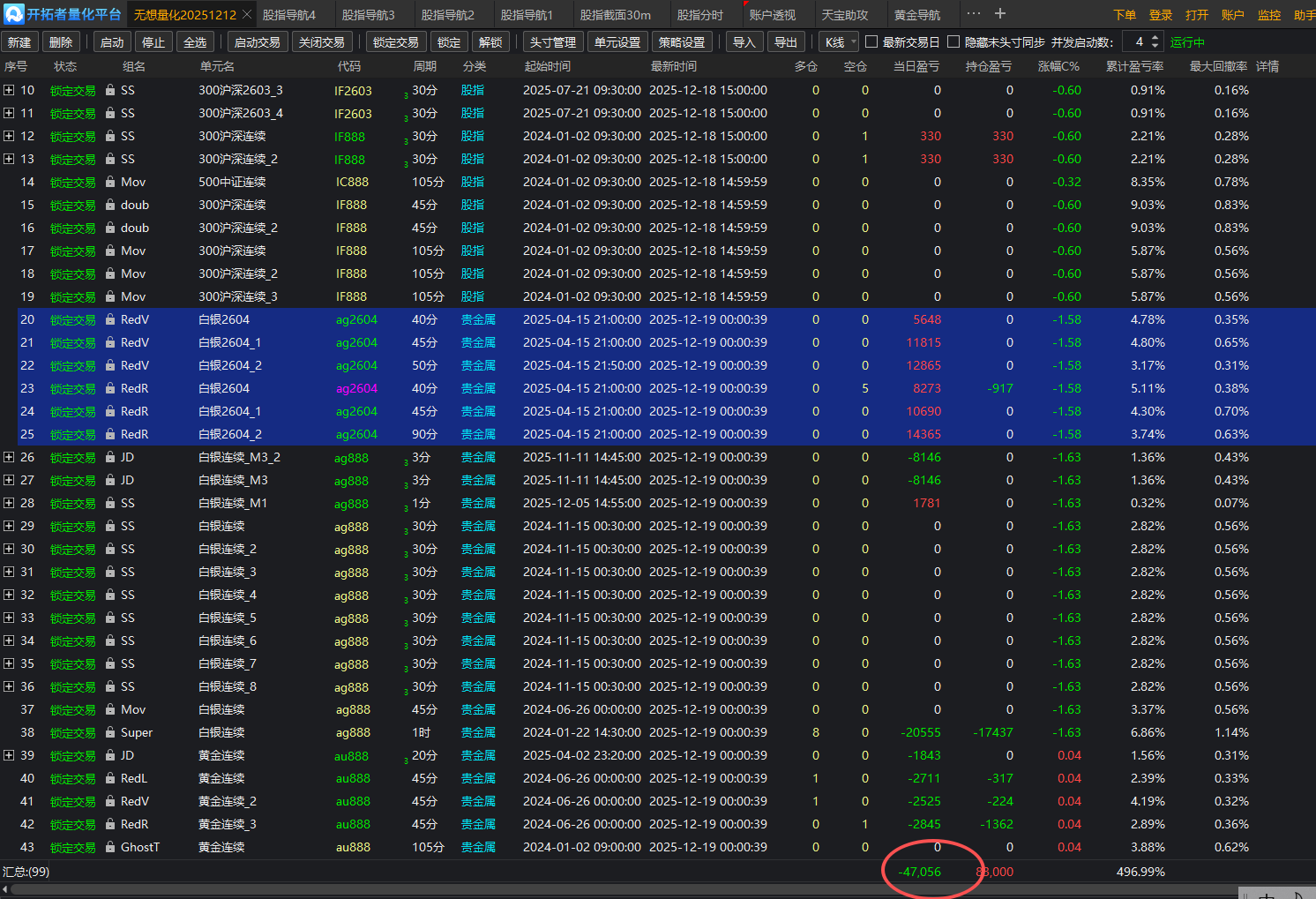The width and height of the screenshot is (1316, 899).
Task: Expand row 39 黄金连续 JD node
Action: pos(9,755)
